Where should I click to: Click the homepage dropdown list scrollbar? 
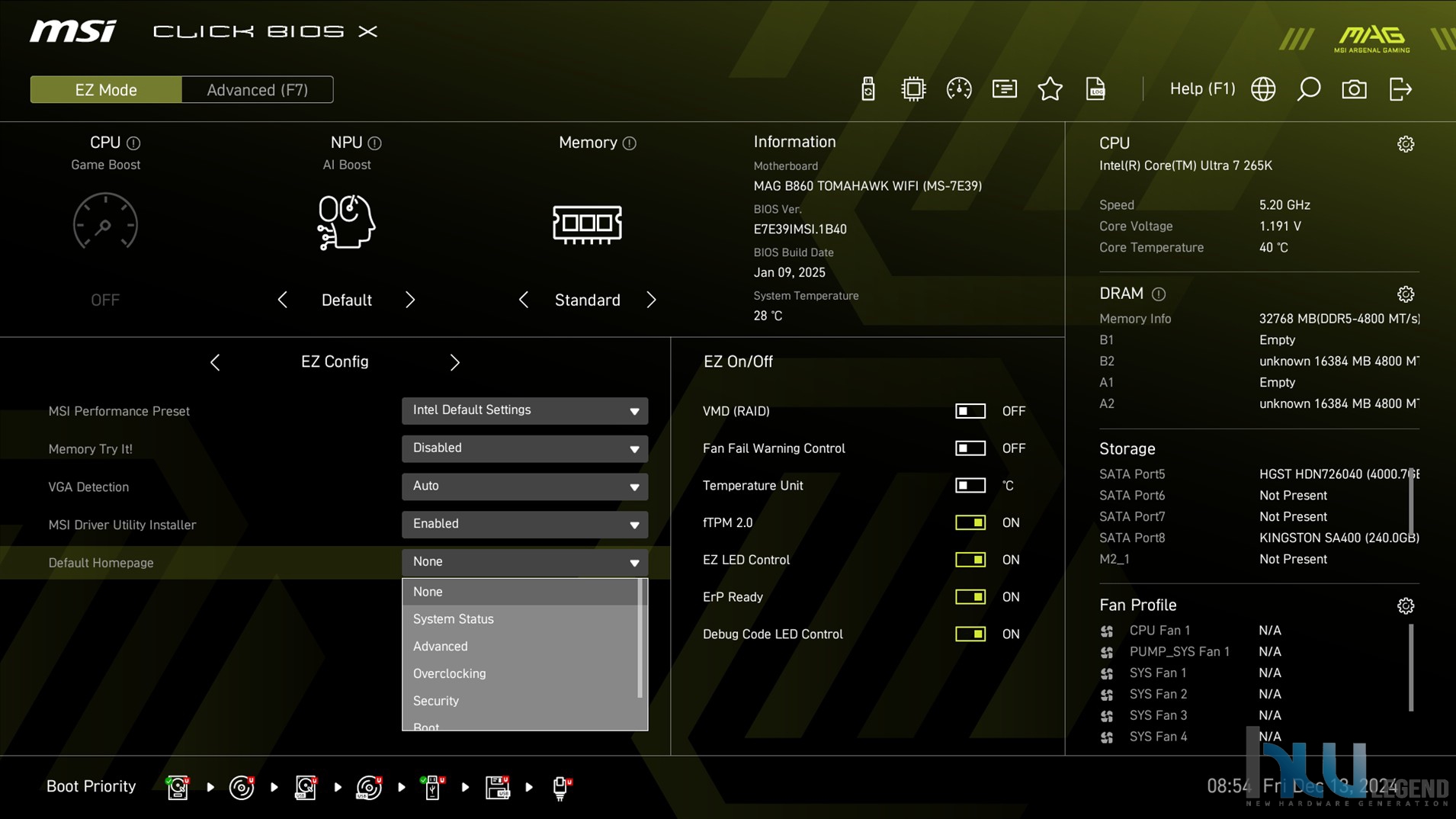[640, 639]
